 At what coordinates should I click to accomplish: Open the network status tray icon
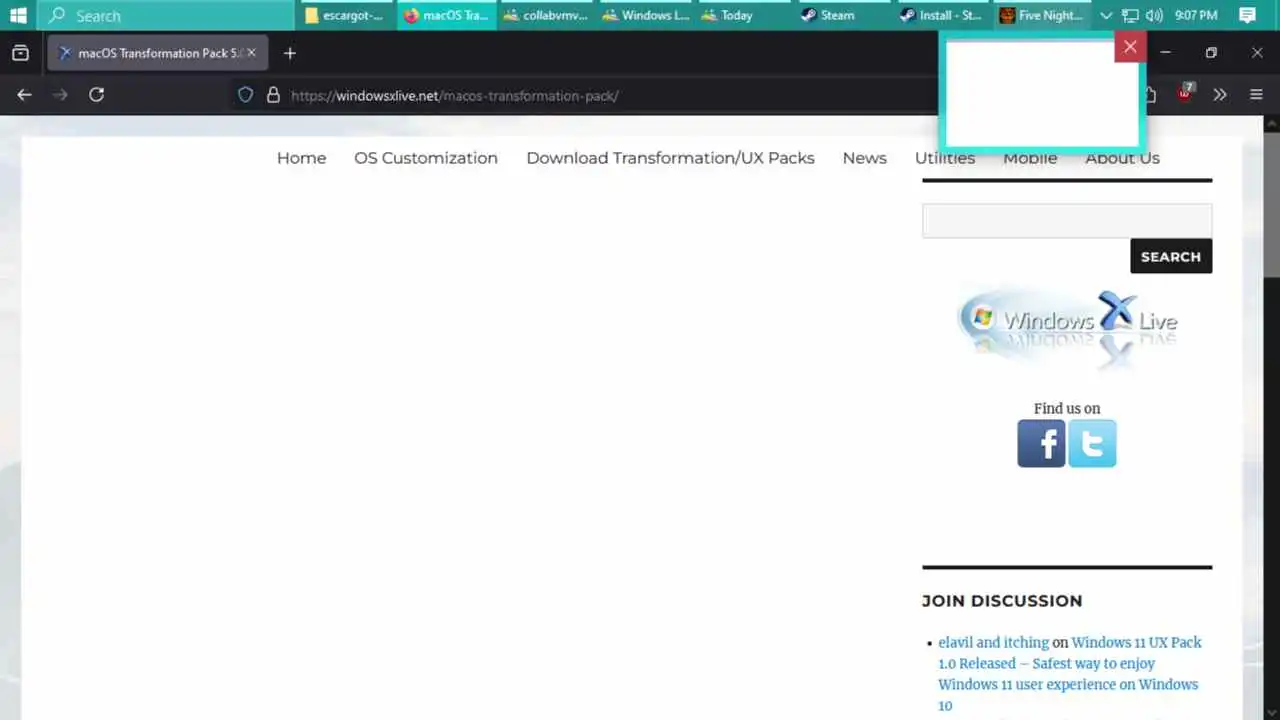1130,15
